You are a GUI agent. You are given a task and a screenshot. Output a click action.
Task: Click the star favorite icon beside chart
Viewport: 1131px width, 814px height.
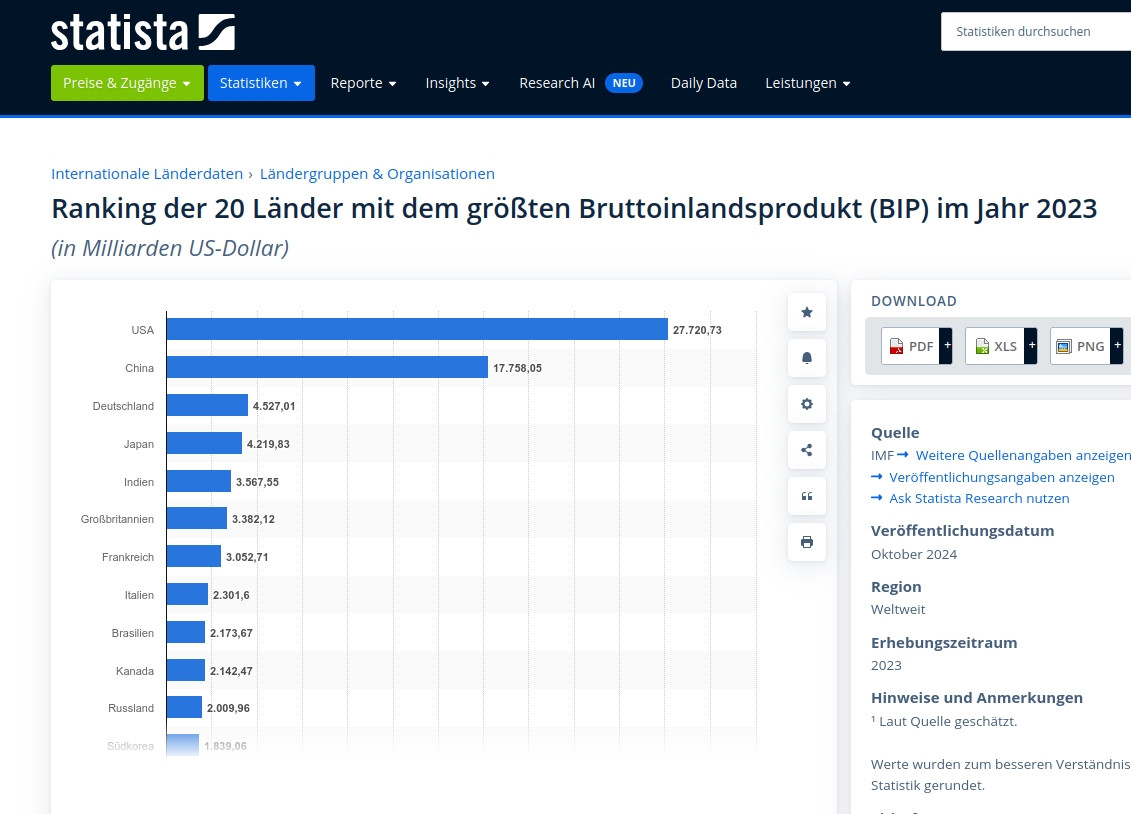[807, 312]
